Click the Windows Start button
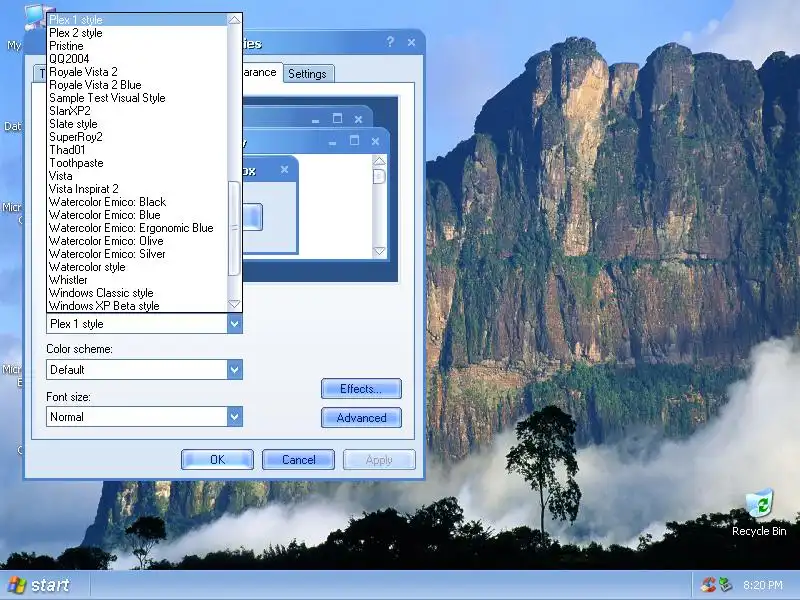This screenshot has height=600, width=800. pyautogui.click(x=39, y=585)
